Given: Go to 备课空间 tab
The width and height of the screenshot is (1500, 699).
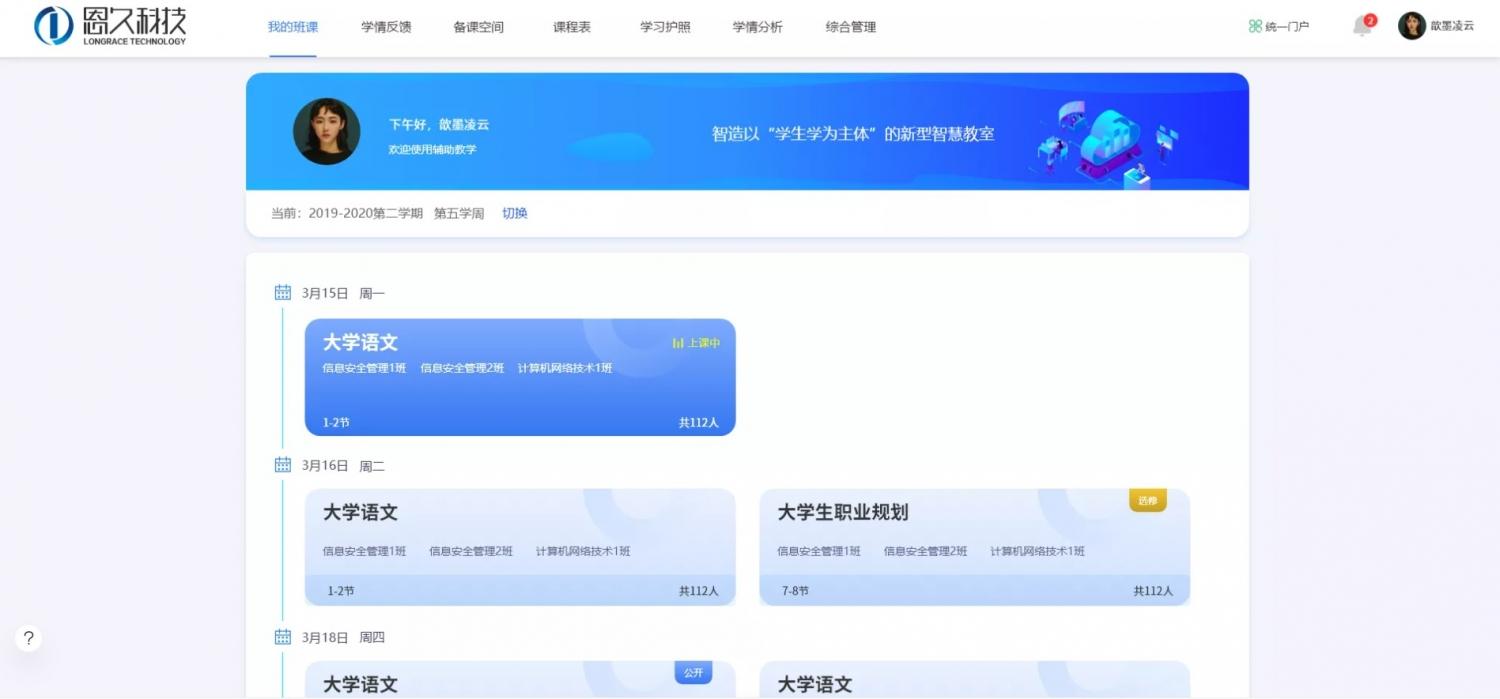Looking at the screenshot, I should [479, 27].
